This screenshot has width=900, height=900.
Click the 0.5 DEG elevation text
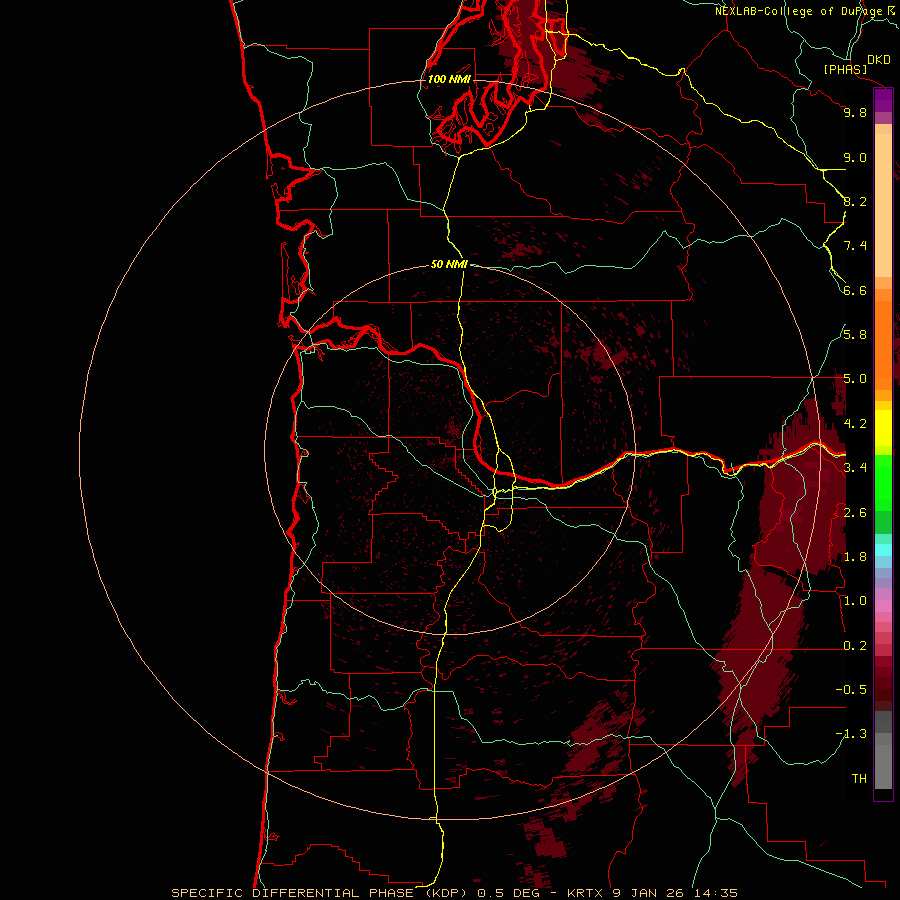pyautogui.click(x=509, y=893)
